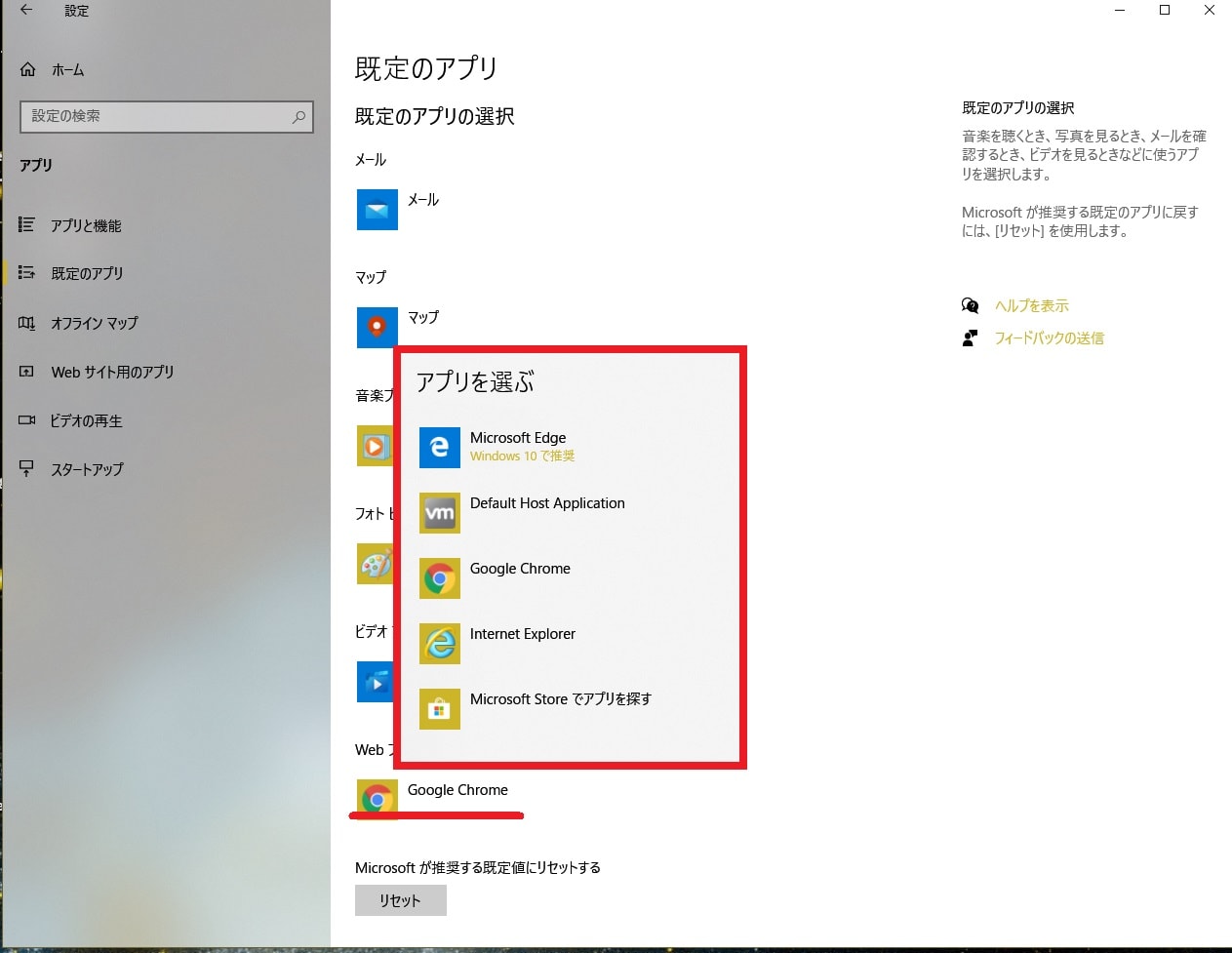Open Send feedback (フィードバックの送信) link
The image size is (1232, 953).
(x=1049, y=338)
